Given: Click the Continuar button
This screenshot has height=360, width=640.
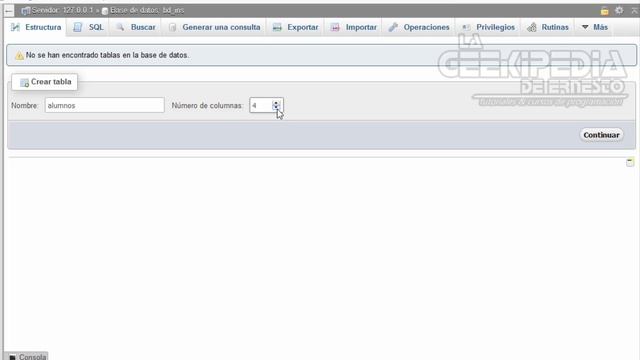Looking at the screenshot, I should 601,135.
